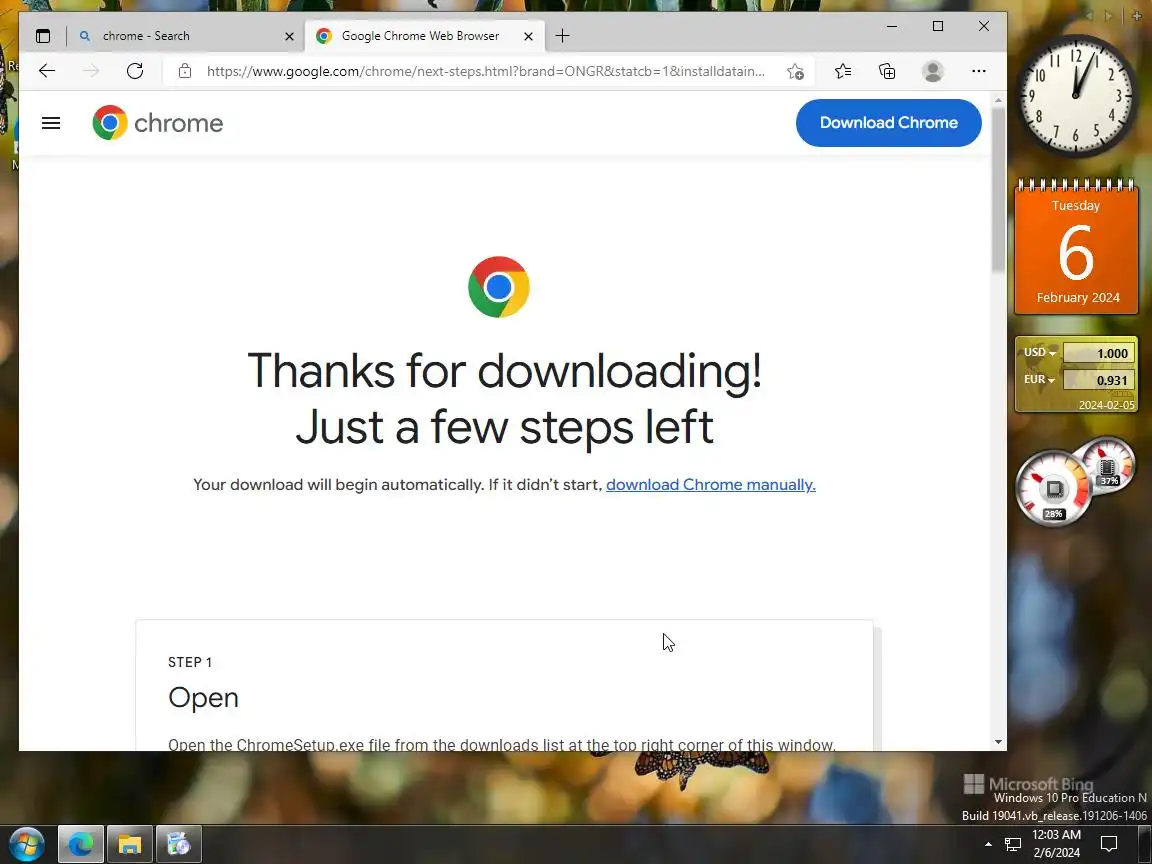This screenshot has height=864, width=1152.
Task: Click the page vertical scrollbar thumb
Action: (998, 189)
